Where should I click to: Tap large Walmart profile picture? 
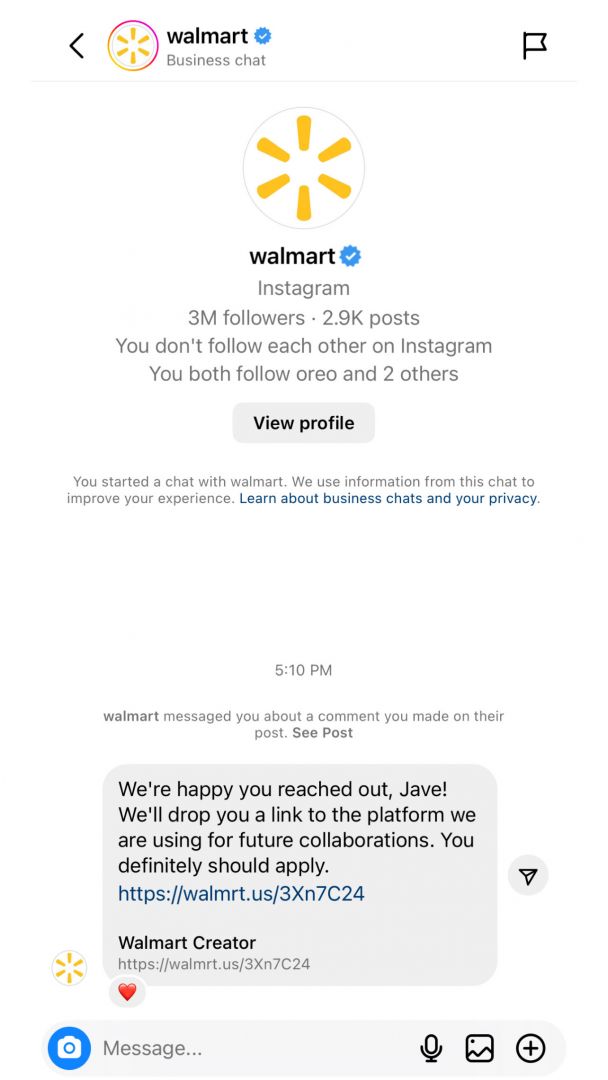pos(304,168)
